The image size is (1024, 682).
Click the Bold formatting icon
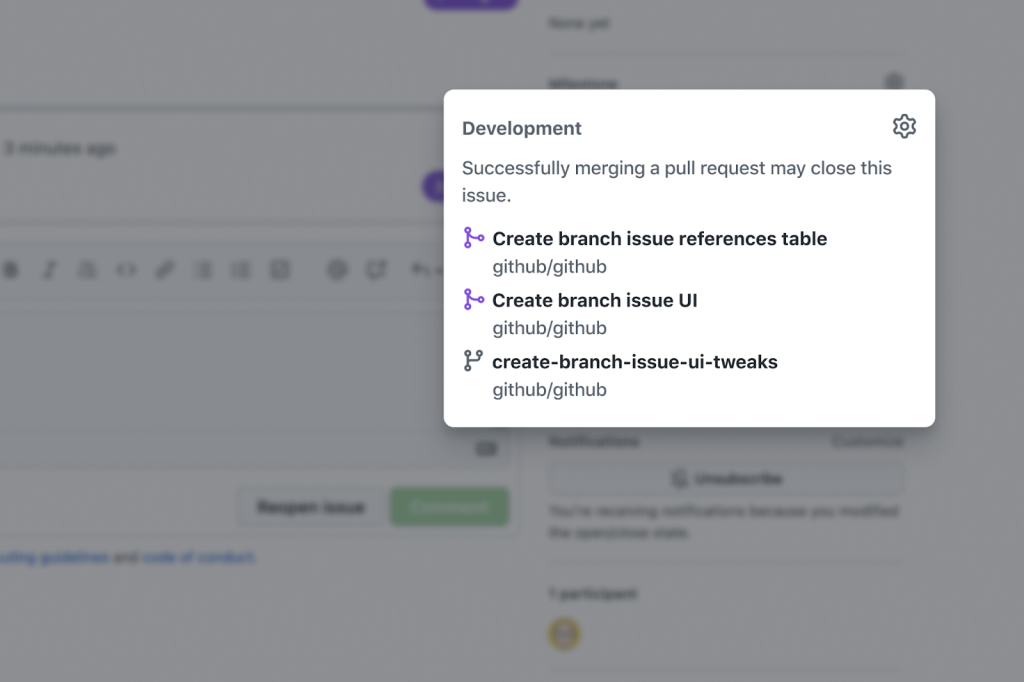(x=12, y=270)
